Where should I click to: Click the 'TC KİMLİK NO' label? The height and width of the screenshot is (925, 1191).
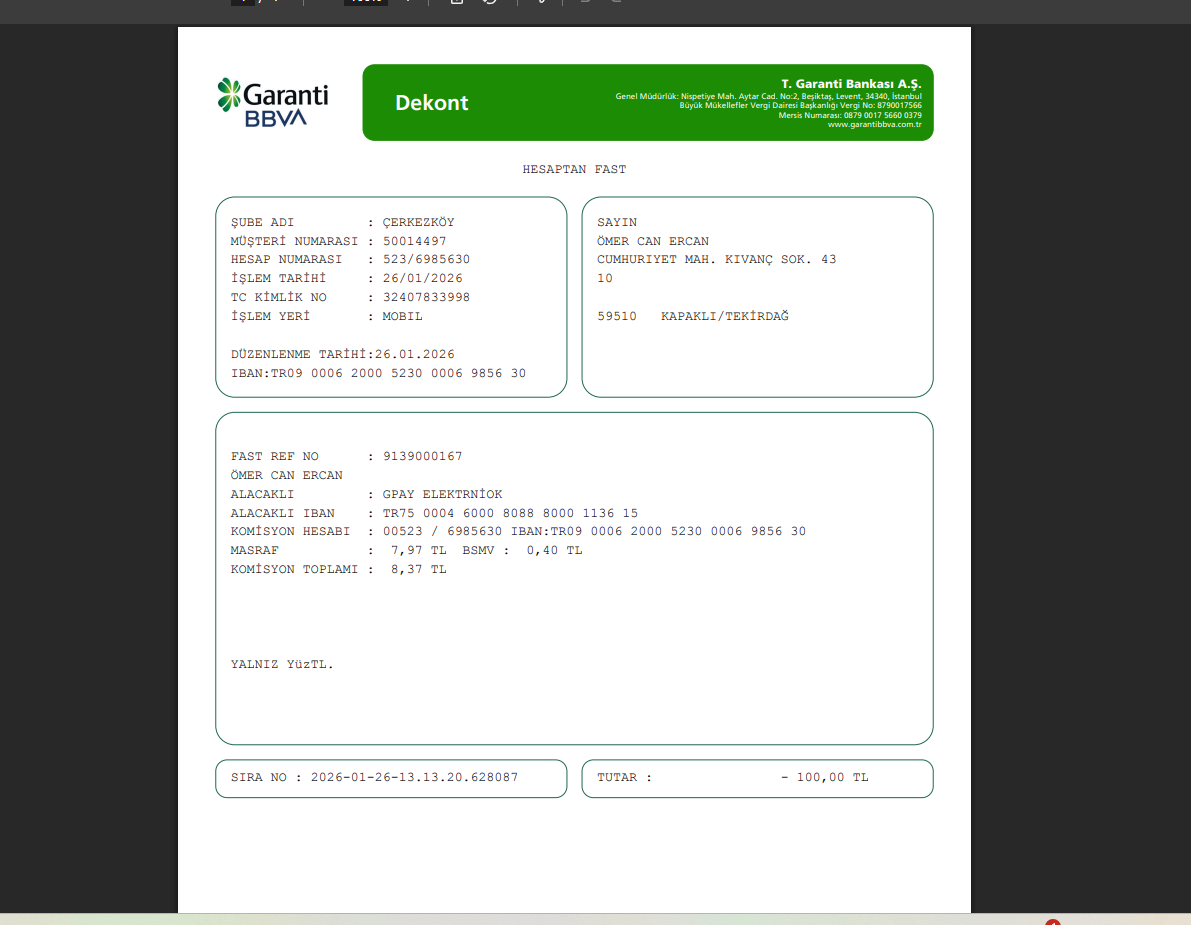click(x=278, y=298)
